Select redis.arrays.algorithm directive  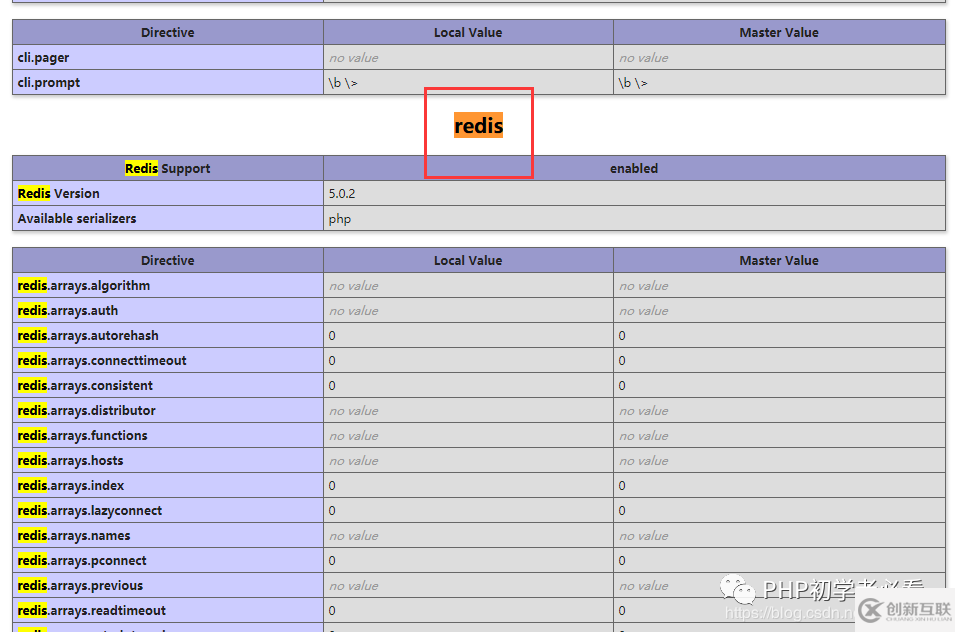167,285
